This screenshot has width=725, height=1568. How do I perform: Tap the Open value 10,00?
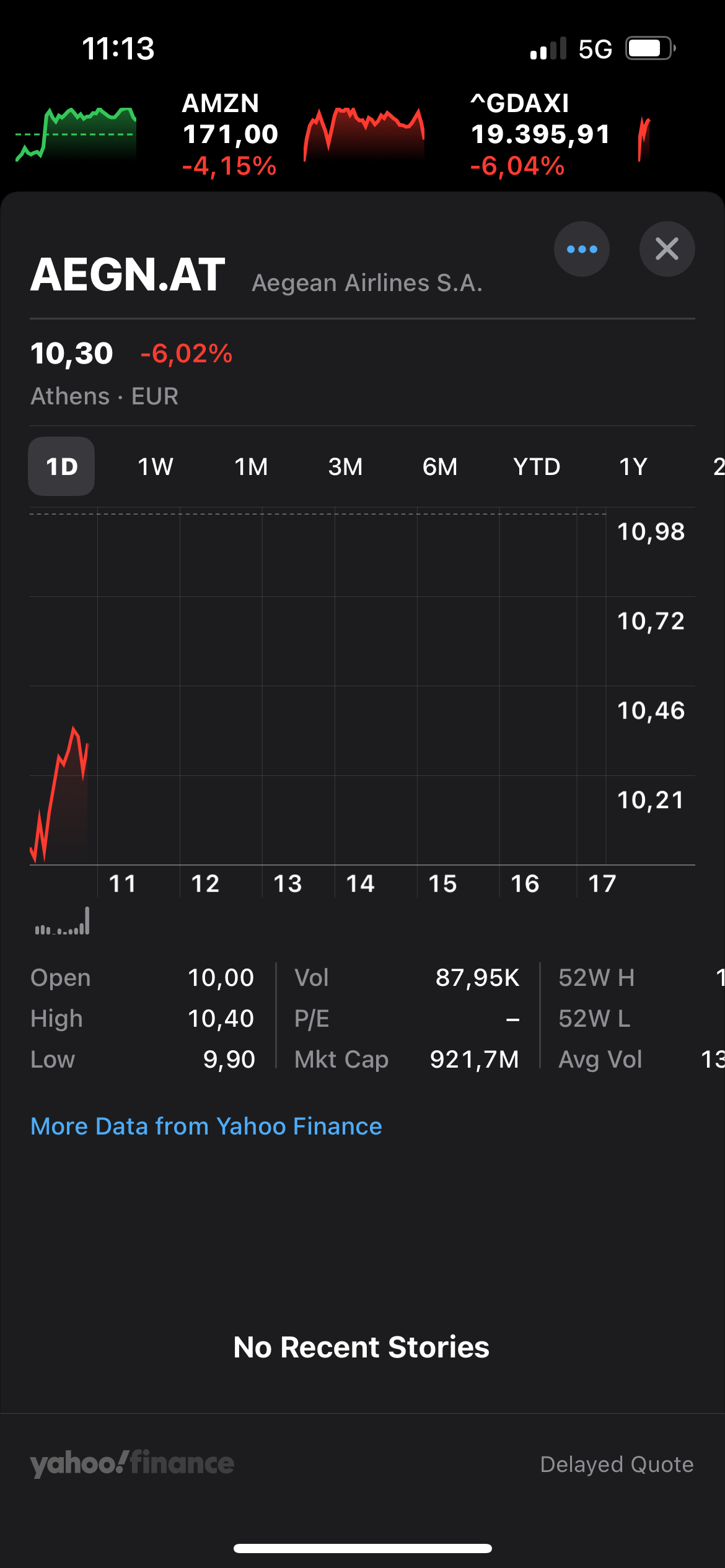221,978
